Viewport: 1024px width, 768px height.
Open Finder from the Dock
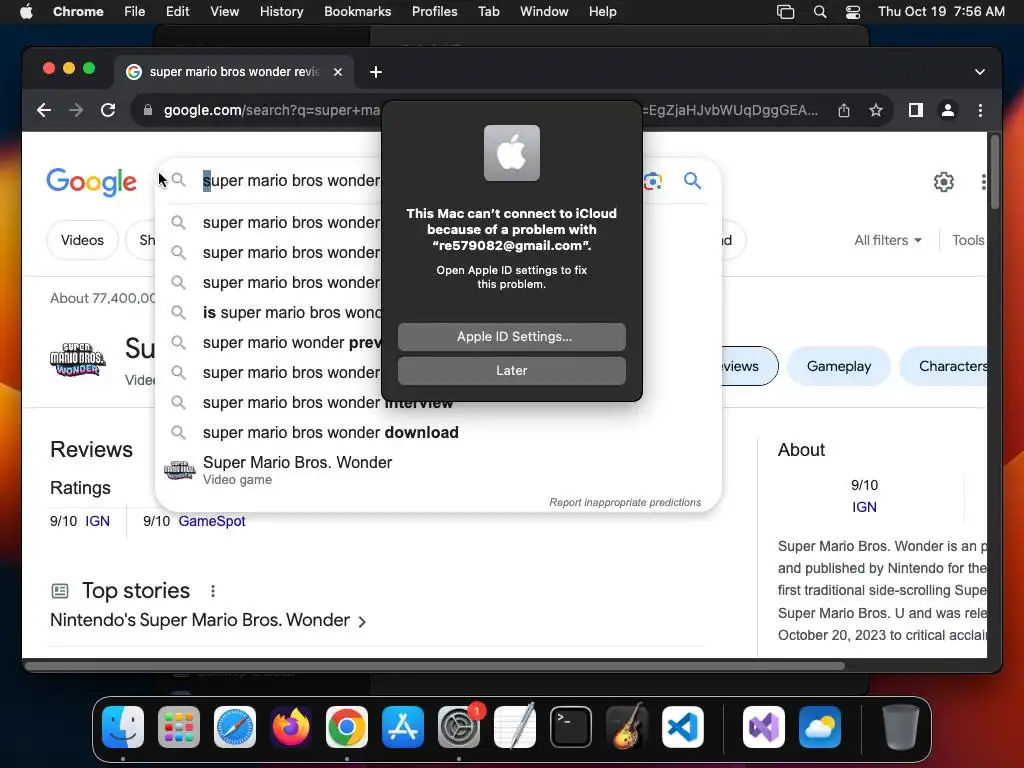123,727
